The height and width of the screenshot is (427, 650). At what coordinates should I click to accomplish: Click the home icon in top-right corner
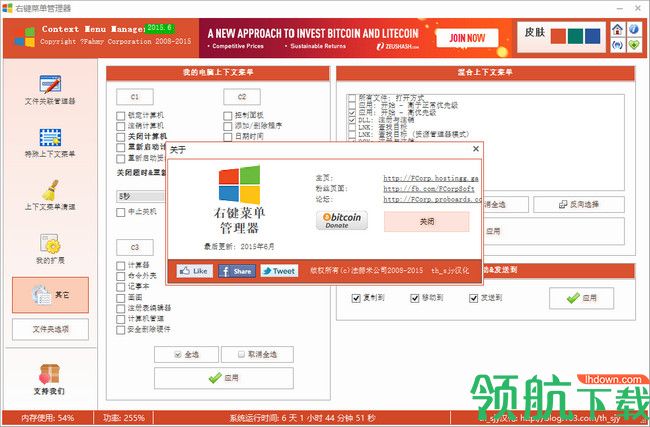(x=617, y=29)
